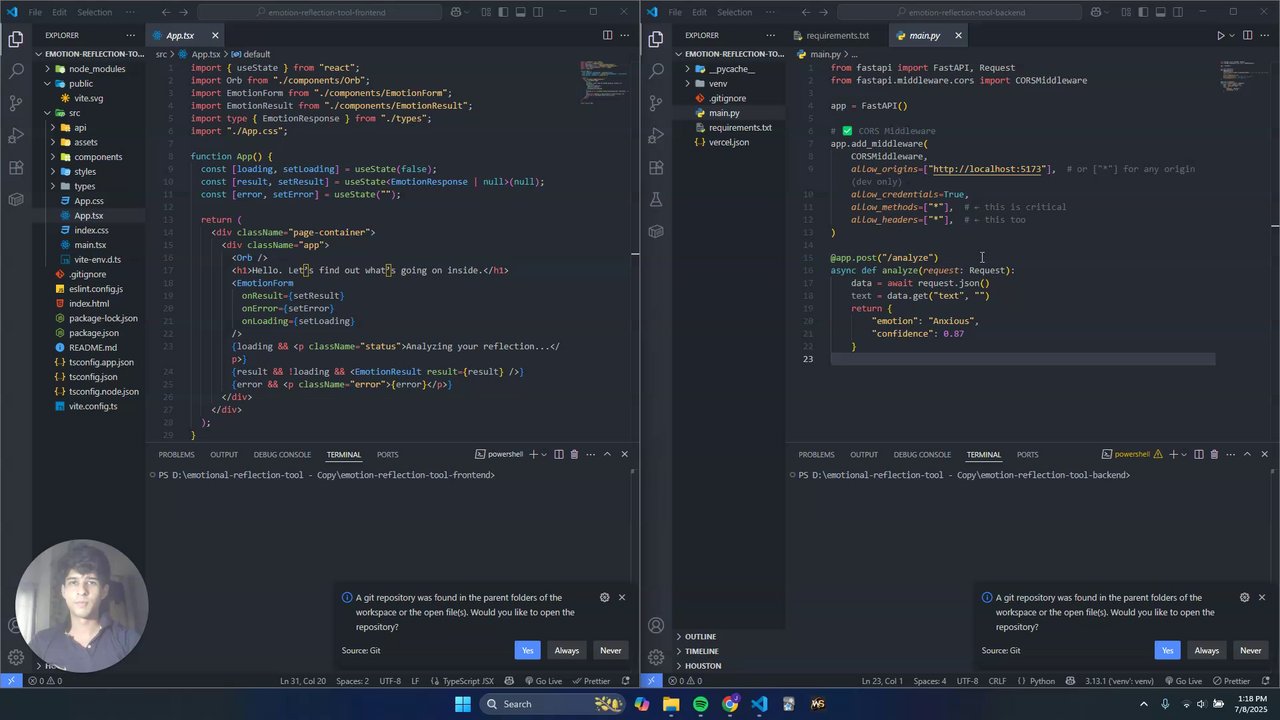Open Manage gear in backend window activity bar
Viewport: 1280px width, 720px height.
[x=656, y=657]
